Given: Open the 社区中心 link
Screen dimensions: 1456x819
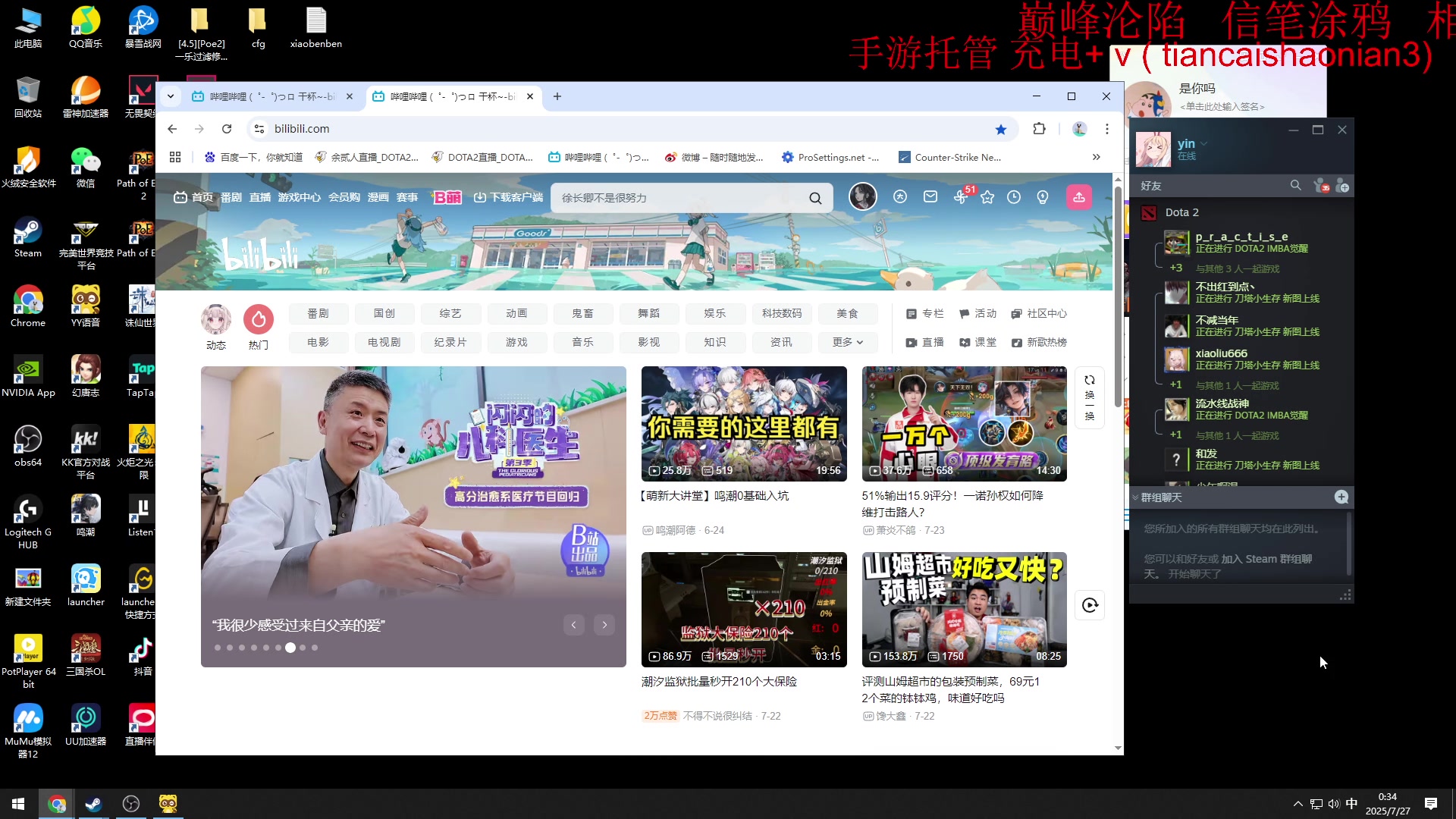Looking at the screenshot, I should click(1039, 314).
